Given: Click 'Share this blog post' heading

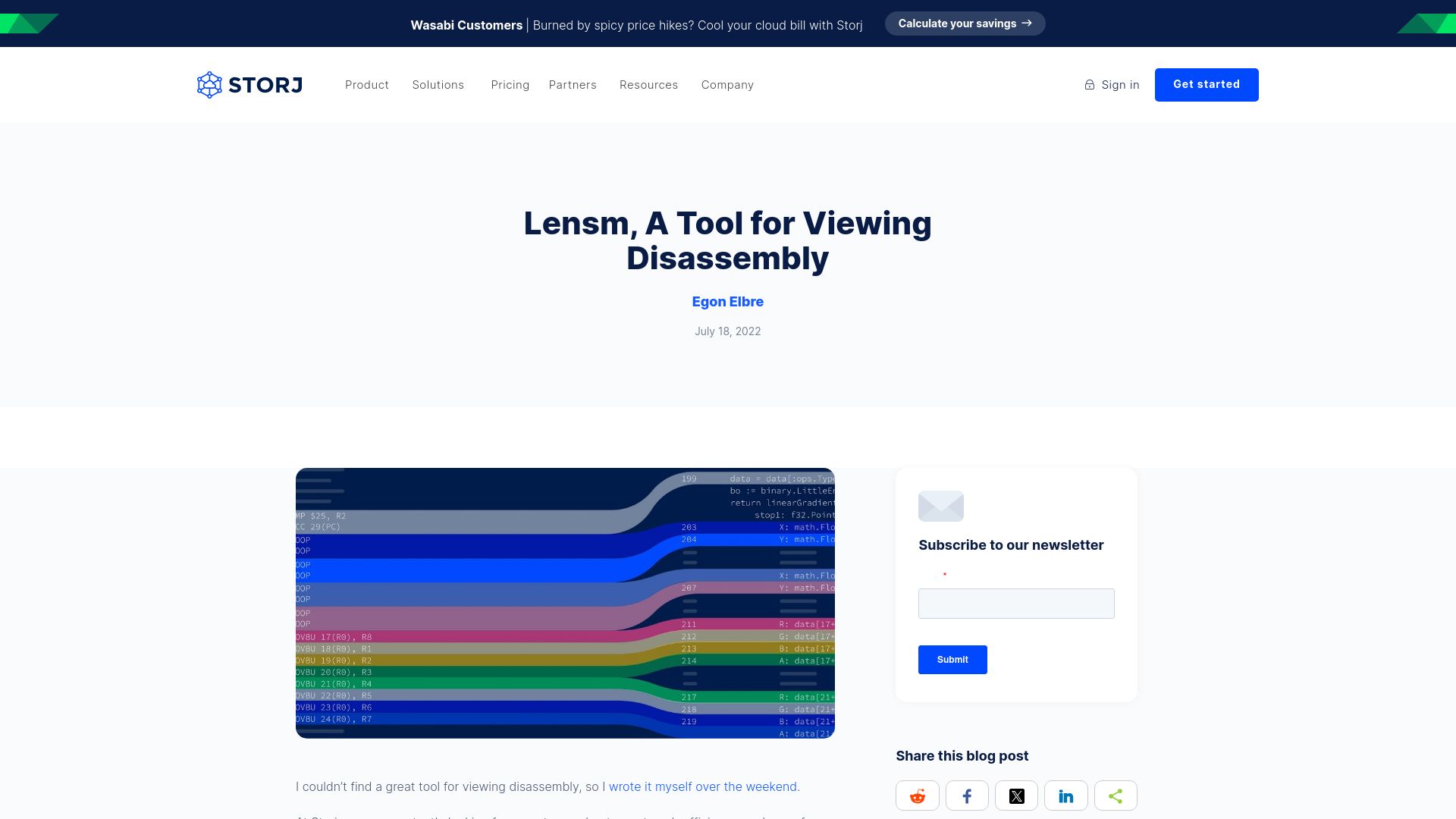Looking at the screenshot, I should [x=962, y=756].
